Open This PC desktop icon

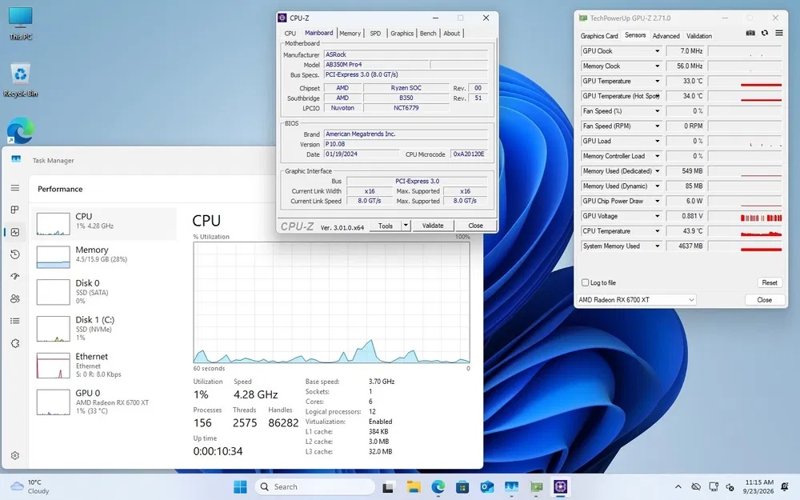pyautogui.click(x=20, y=23)
